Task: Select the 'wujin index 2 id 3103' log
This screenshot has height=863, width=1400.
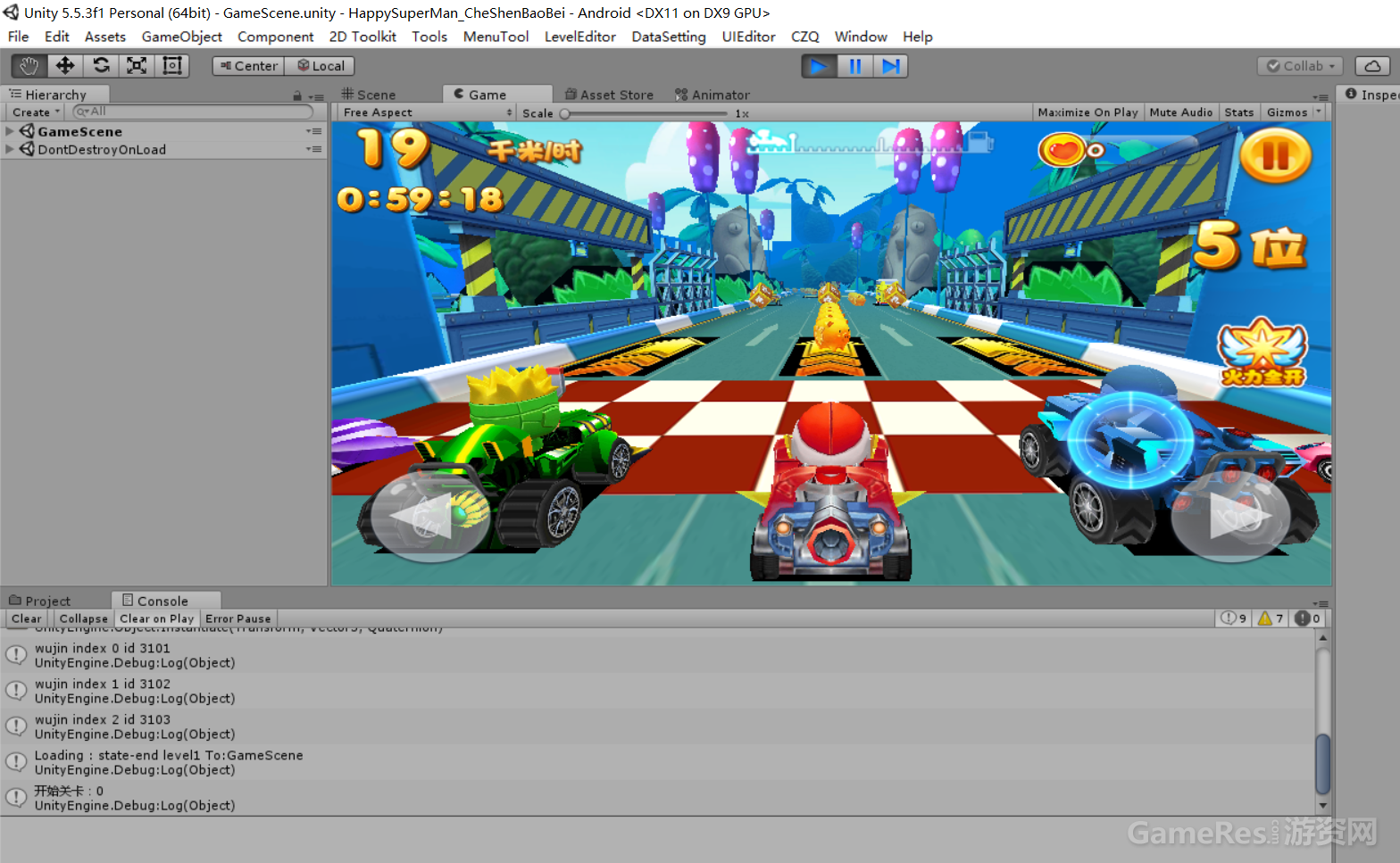Action: (657, 726)
